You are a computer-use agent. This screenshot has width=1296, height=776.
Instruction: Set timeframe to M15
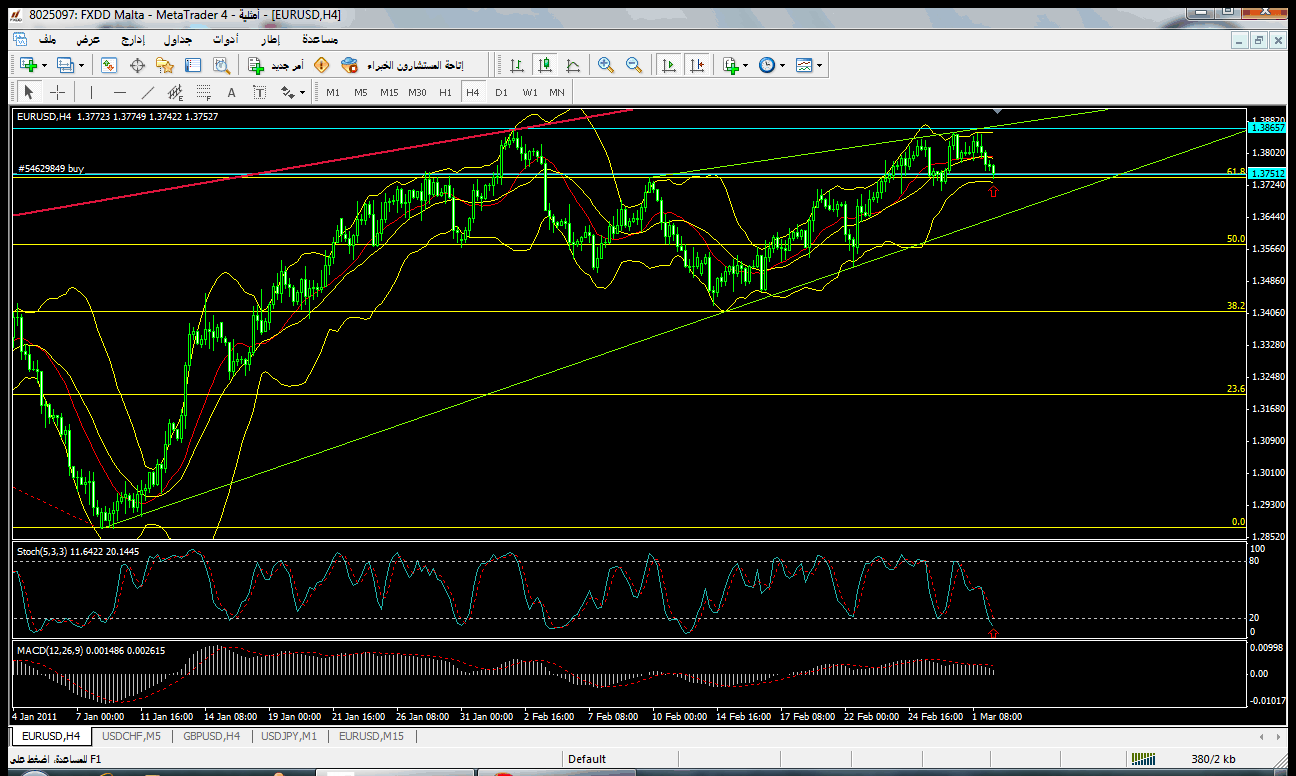[x=389, y=92]
